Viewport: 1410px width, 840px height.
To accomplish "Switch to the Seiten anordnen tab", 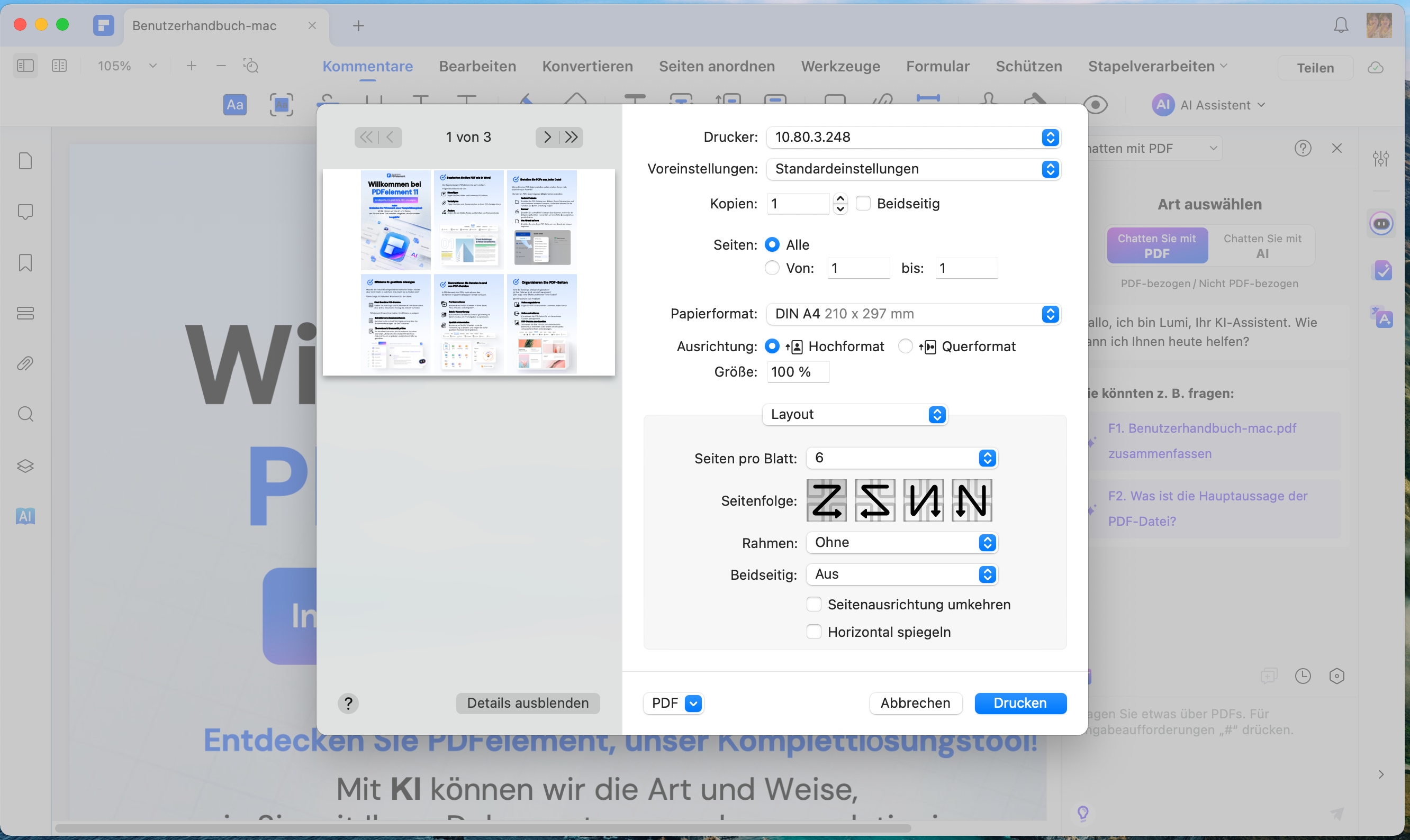I will pos(717,66).
